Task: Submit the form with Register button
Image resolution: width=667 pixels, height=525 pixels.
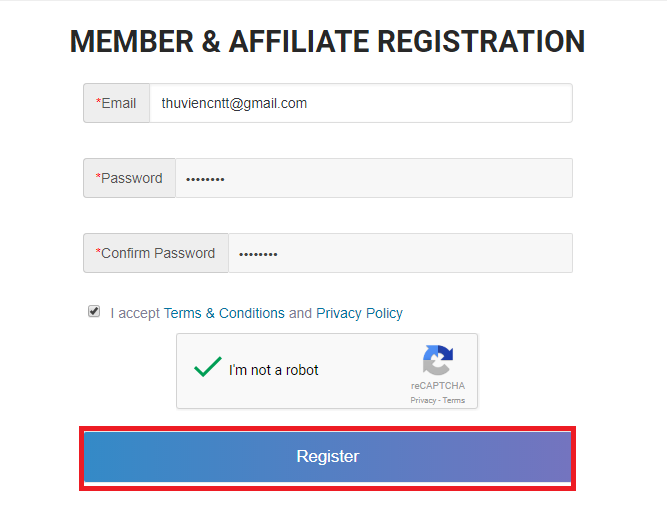Action: [328, 457]
